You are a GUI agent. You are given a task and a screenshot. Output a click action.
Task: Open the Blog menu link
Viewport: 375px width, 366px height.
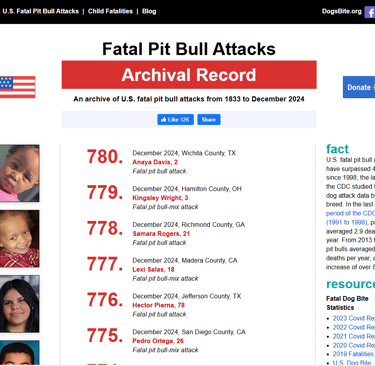coord(149,11)
